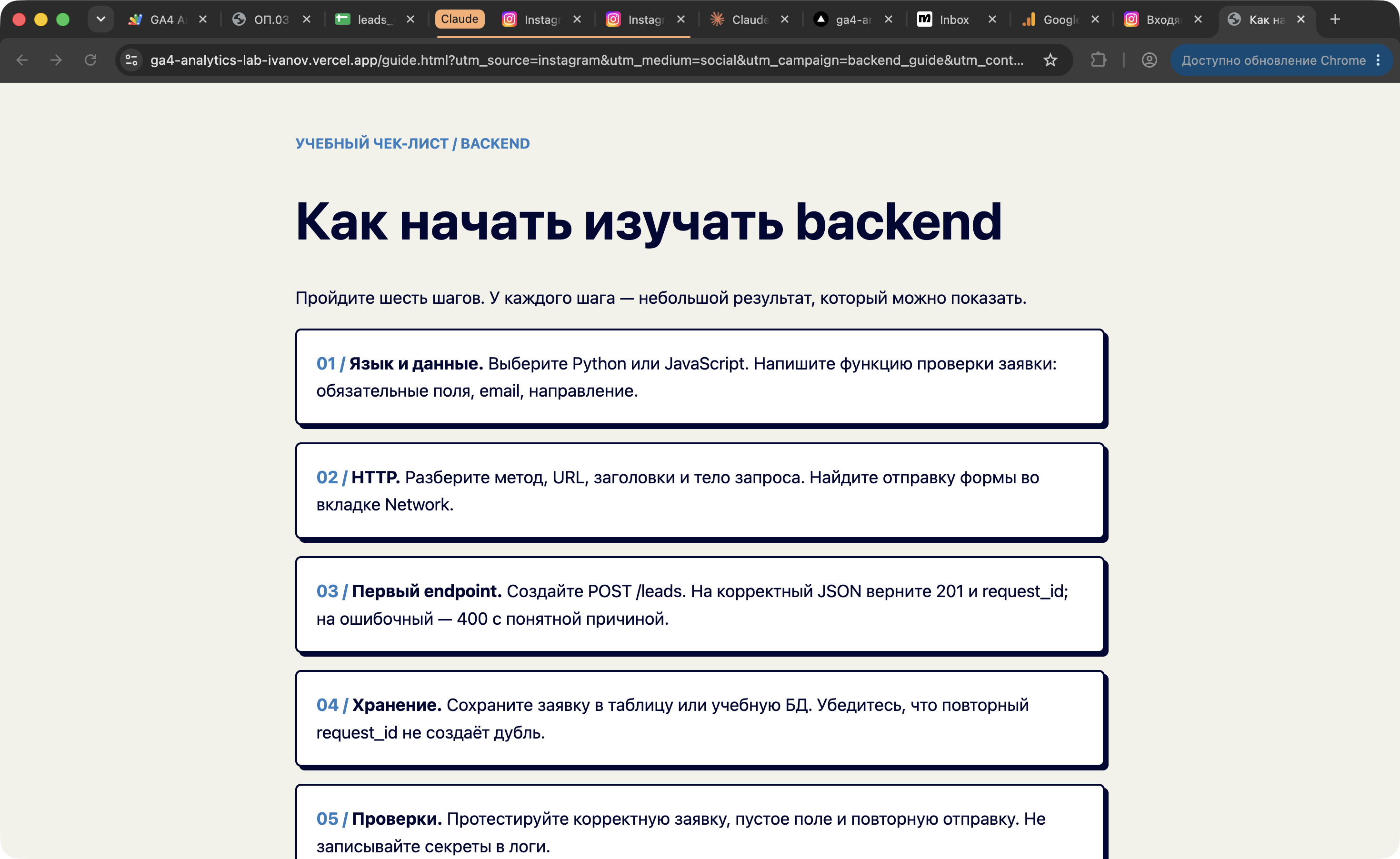Open the Extensions puzzle icon
The width and height of the screenshot is (1400, 859).
point(1099,60)
